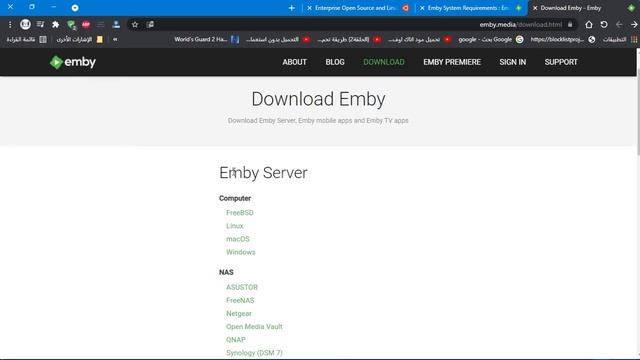This screenshot has height=360, width=640.
Task: Open the تحميل مود الاك YouTube bookmark
Action: click(420, 40)
